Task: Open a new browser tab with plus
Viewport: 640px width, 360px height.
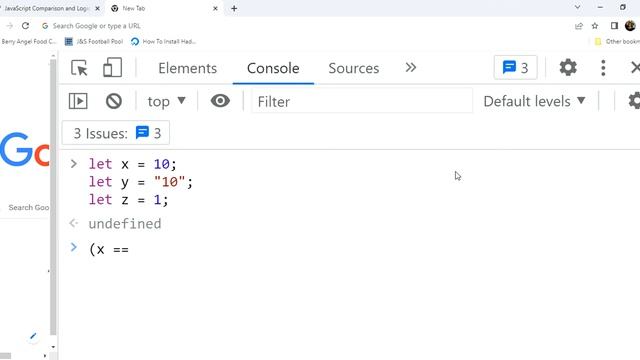Action: pos(234,8)
